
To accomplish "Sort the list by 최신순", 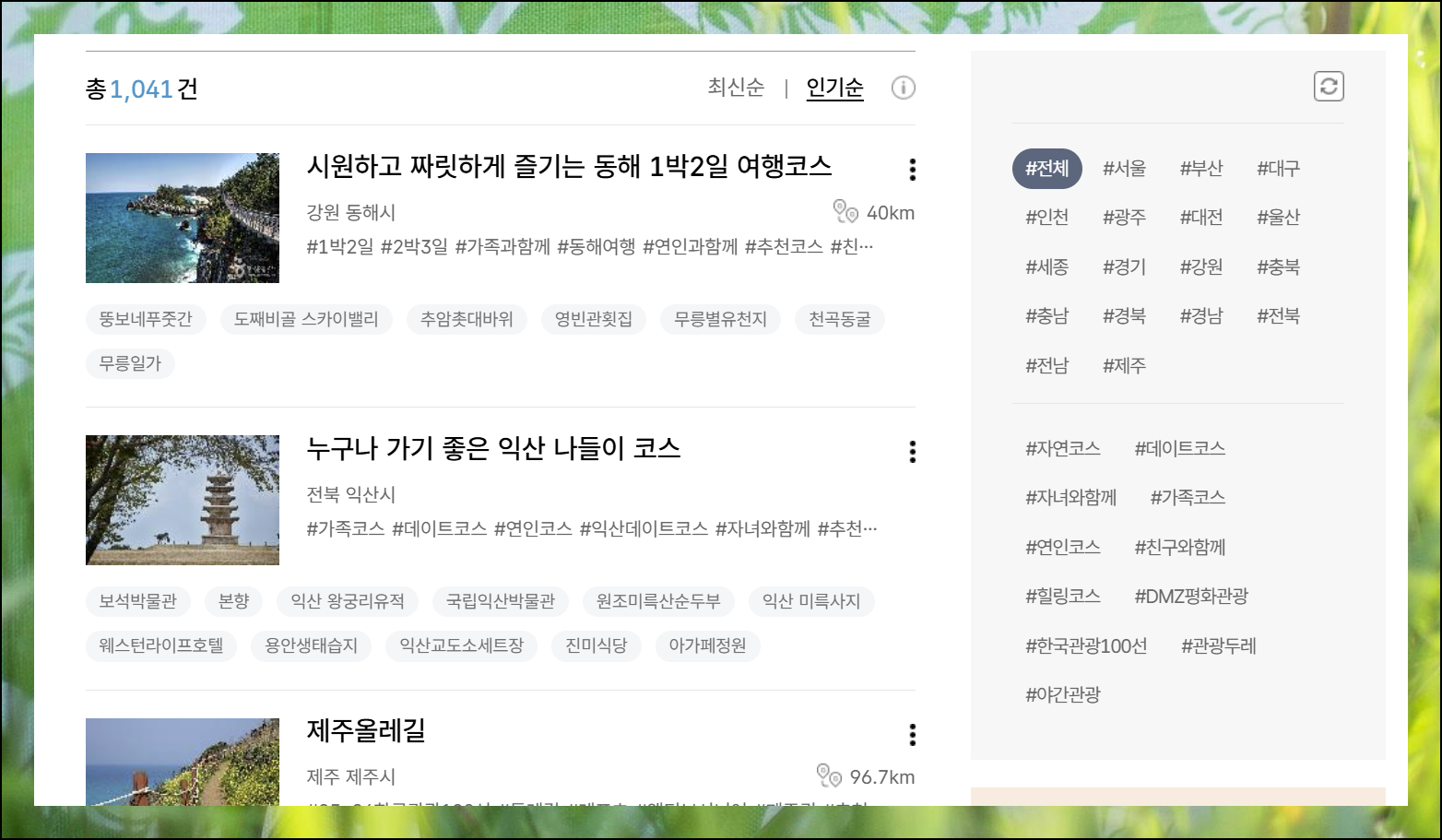I will click(736, 88).
